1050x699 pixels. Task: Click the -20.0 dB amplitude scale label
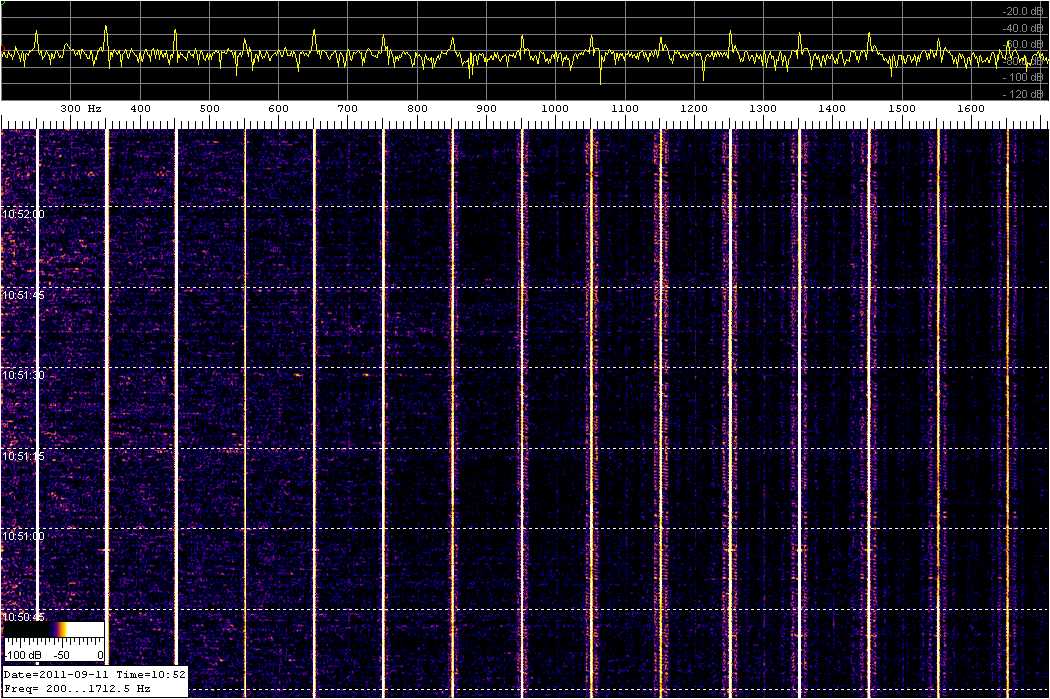point(1023,11)
